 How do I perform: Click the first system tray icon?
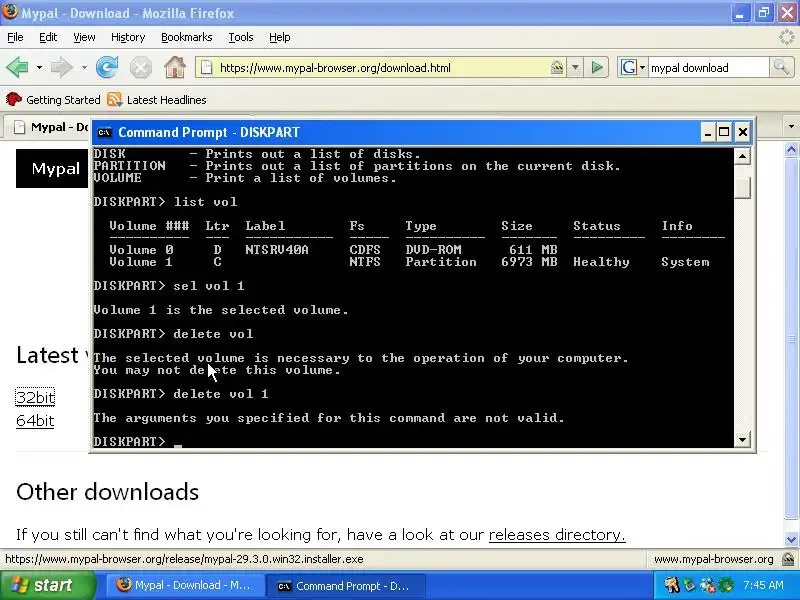[671, 585]
